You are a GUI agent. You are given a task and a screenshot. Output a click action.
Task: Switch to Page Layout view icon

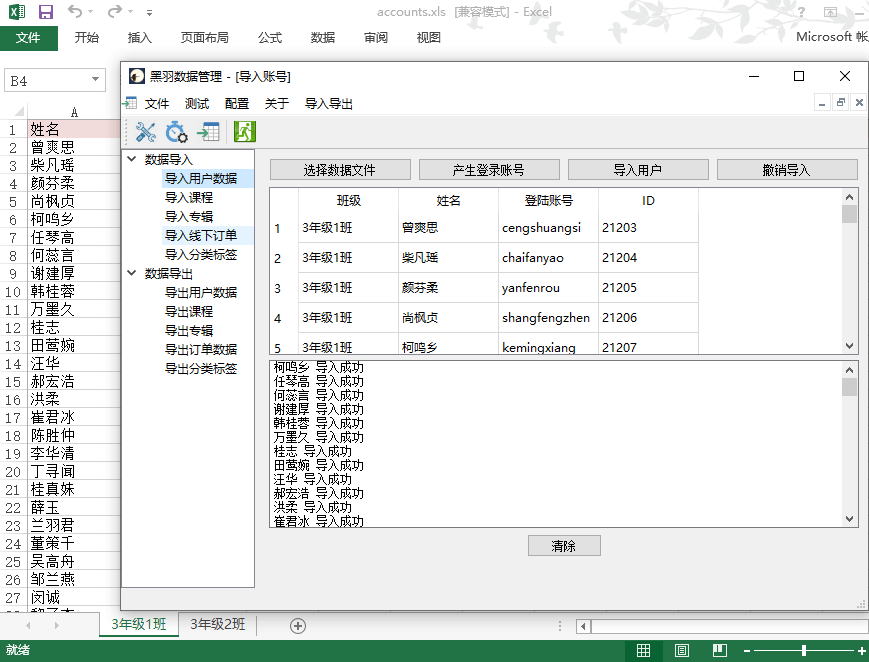[x=681, y=650]
